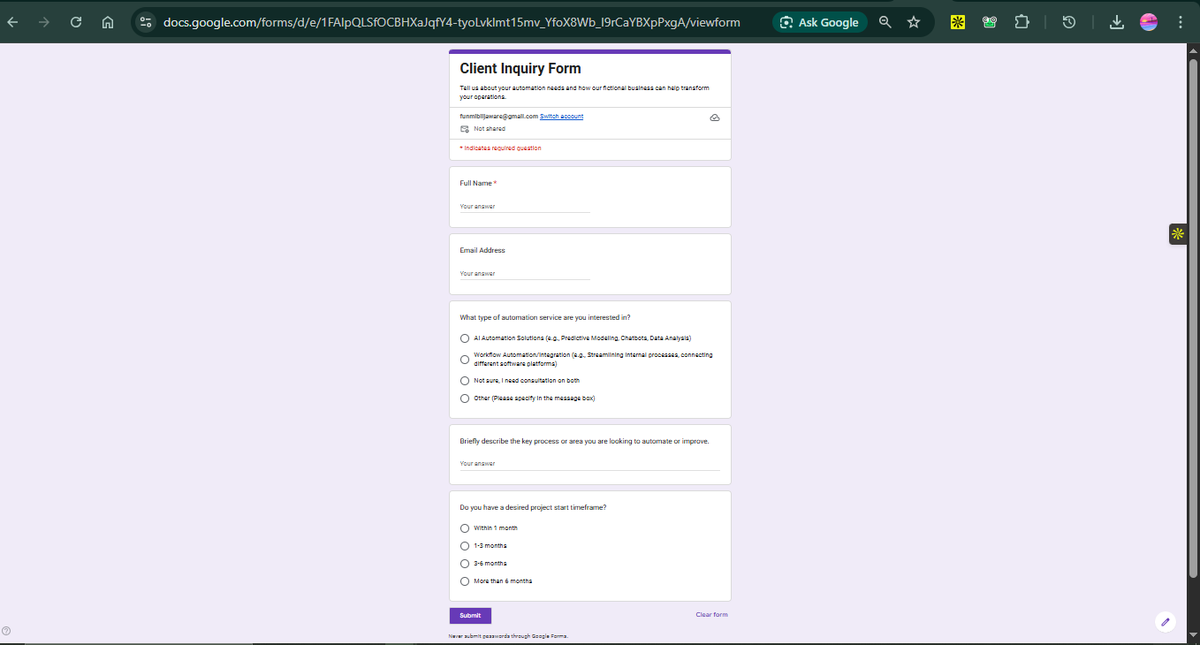Open the browser home page icon
This screenshot has width=1200, height=645.
click(109, 22)
